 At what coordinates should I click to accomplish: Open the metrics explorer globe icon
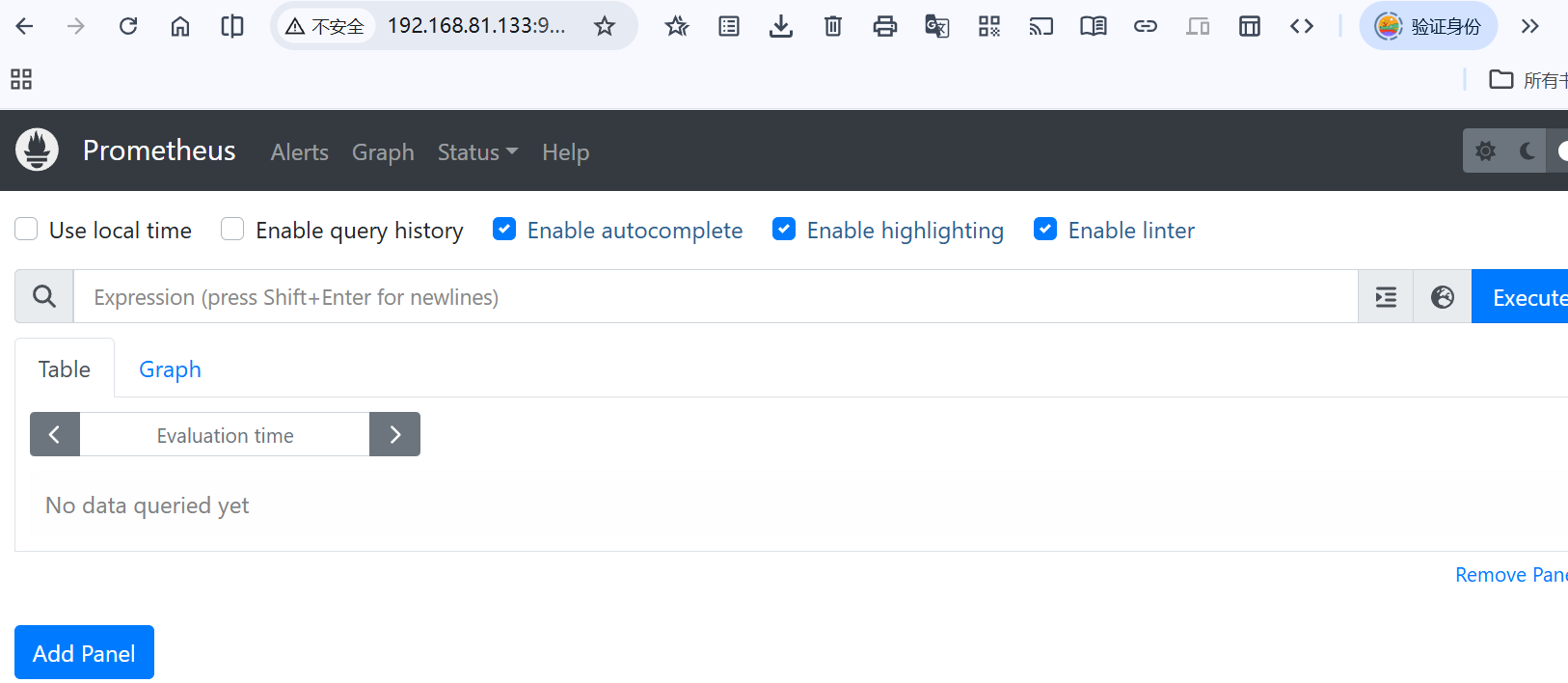coord(1443,296)
